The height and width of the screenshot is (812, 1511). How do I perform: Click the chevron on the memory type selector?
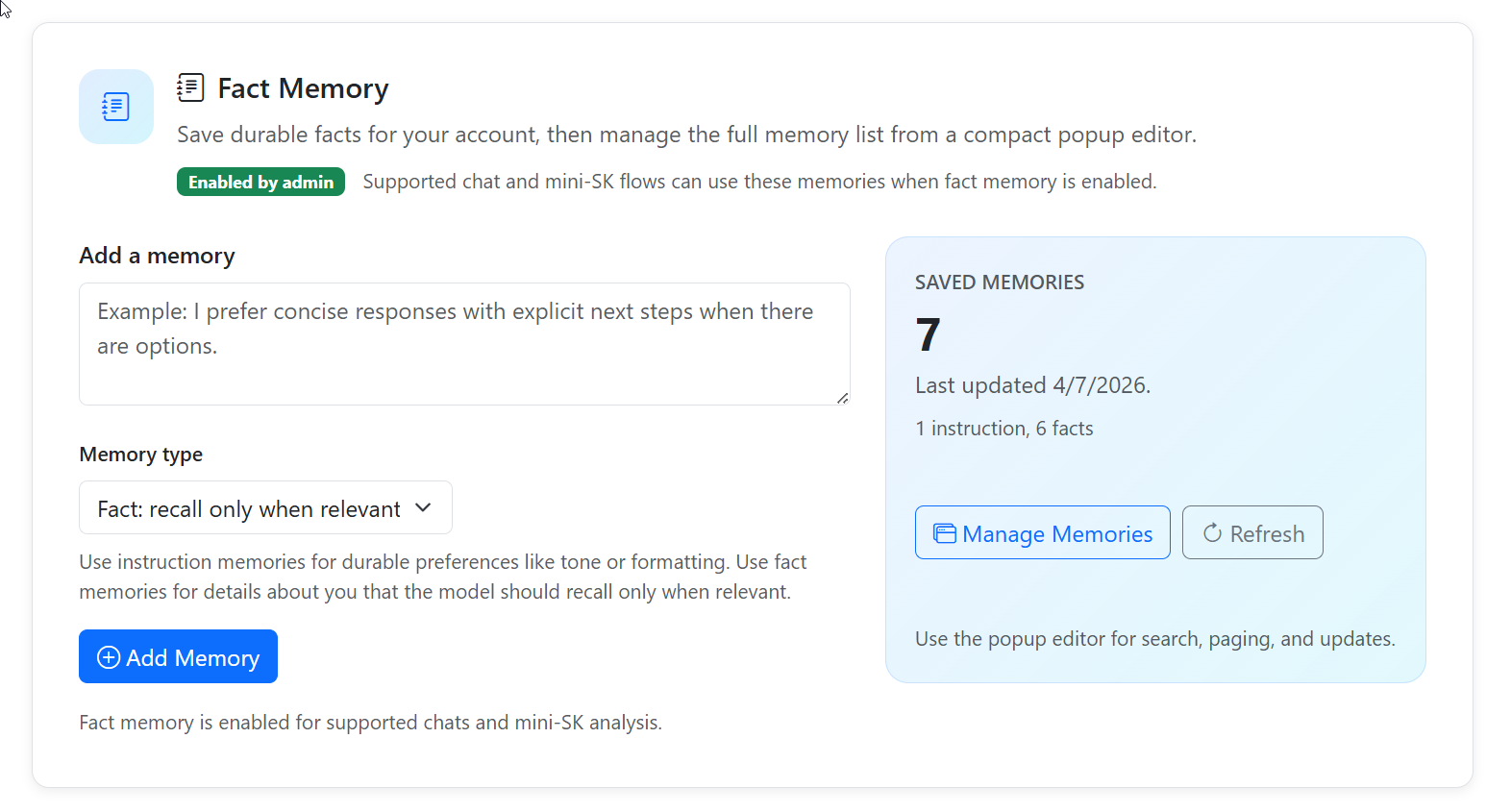coord(423,507)
